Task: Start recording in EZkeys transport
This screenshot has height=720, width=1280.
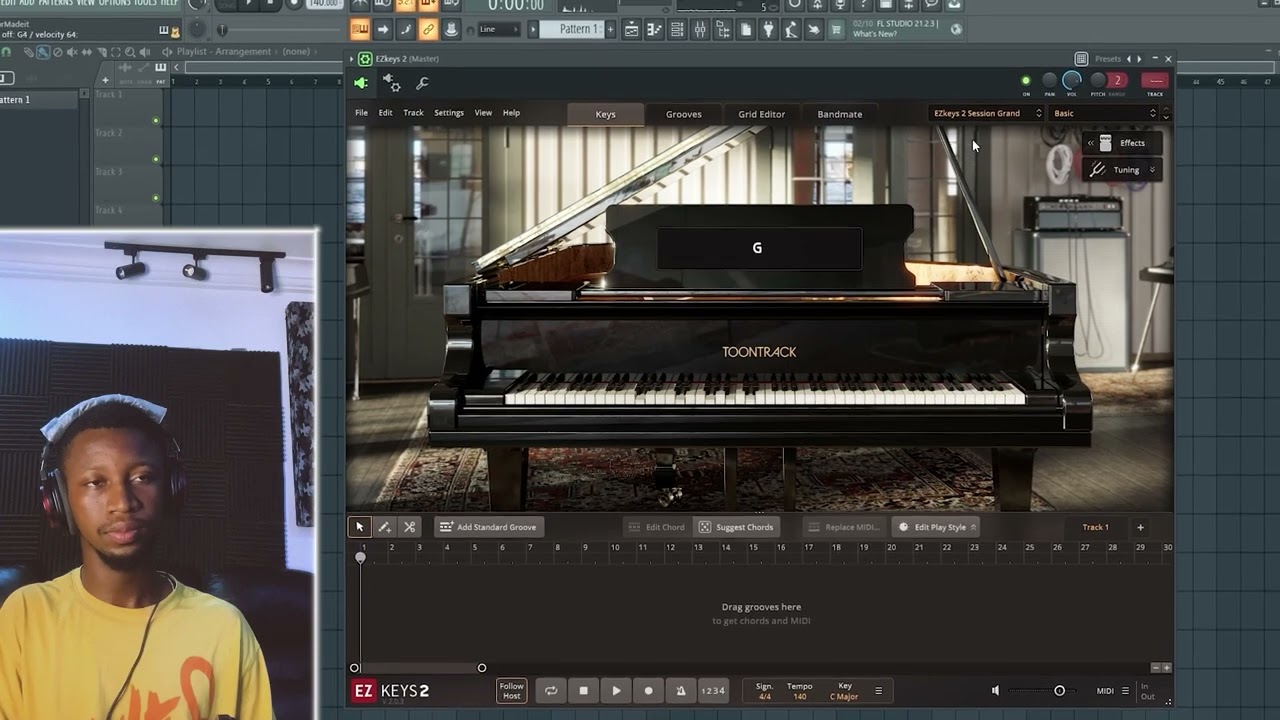Action: [x=648, y=691]
